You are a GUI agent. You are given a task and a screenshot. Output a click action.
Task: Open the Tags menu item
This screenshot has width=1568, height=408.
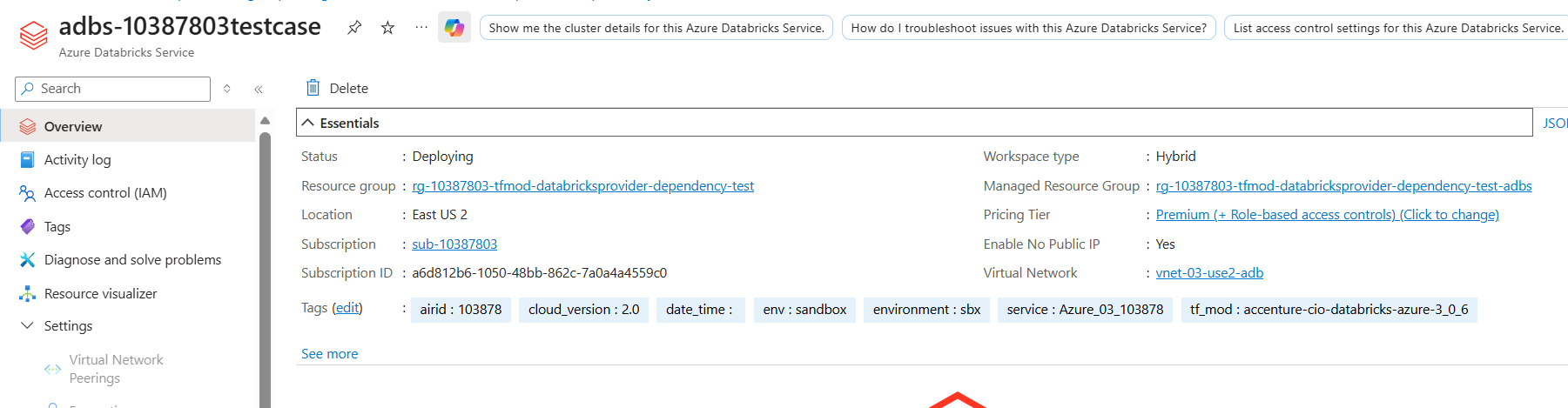click(x=57, y=227)
